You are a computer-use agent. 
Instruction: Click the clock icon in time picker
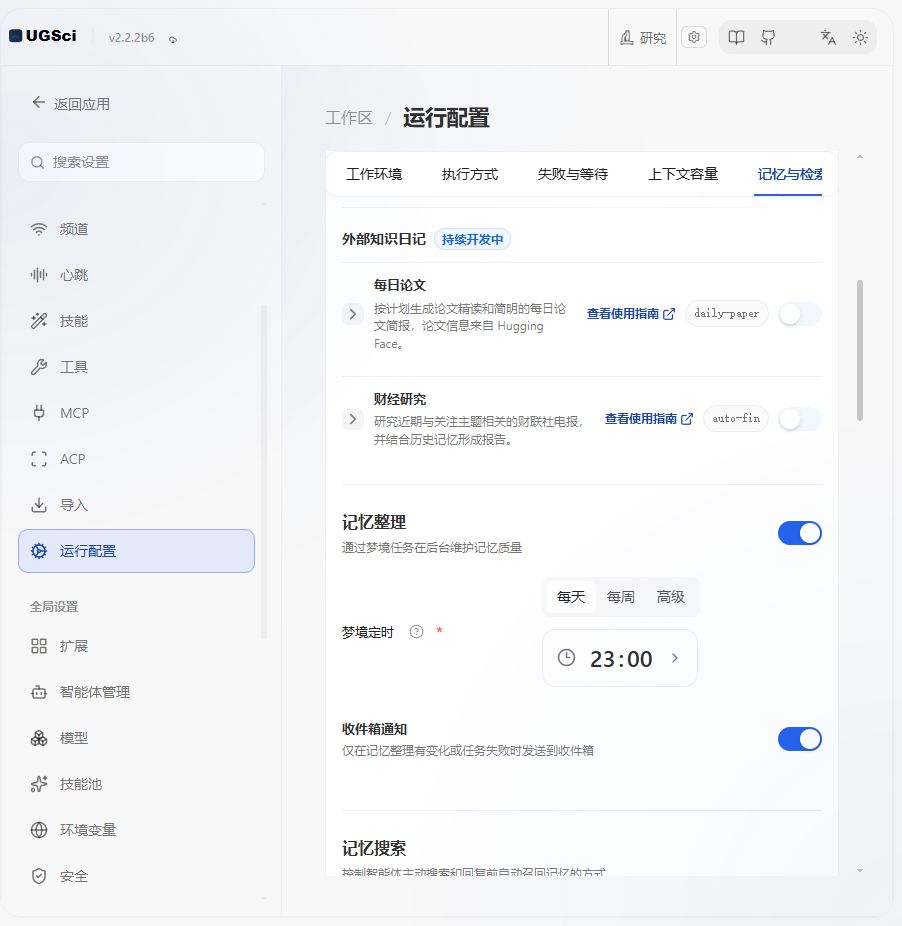point(566,658)
